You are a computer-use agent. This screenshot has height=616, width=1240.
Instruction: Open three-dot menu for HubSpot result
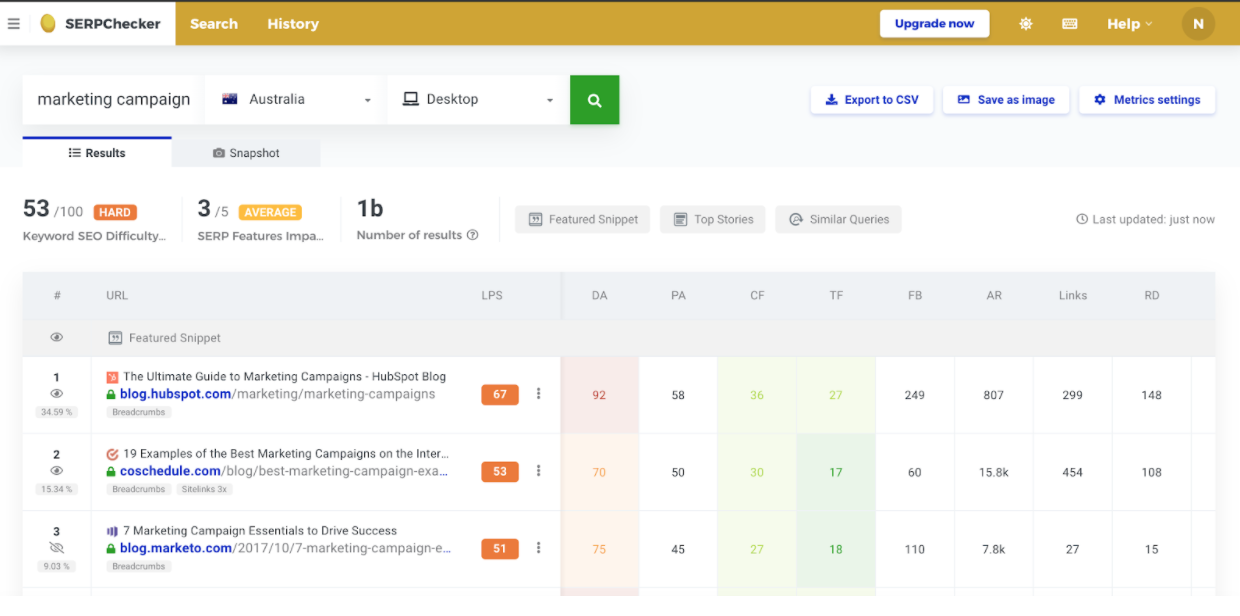pyautogui.click(x=538, y=394)
